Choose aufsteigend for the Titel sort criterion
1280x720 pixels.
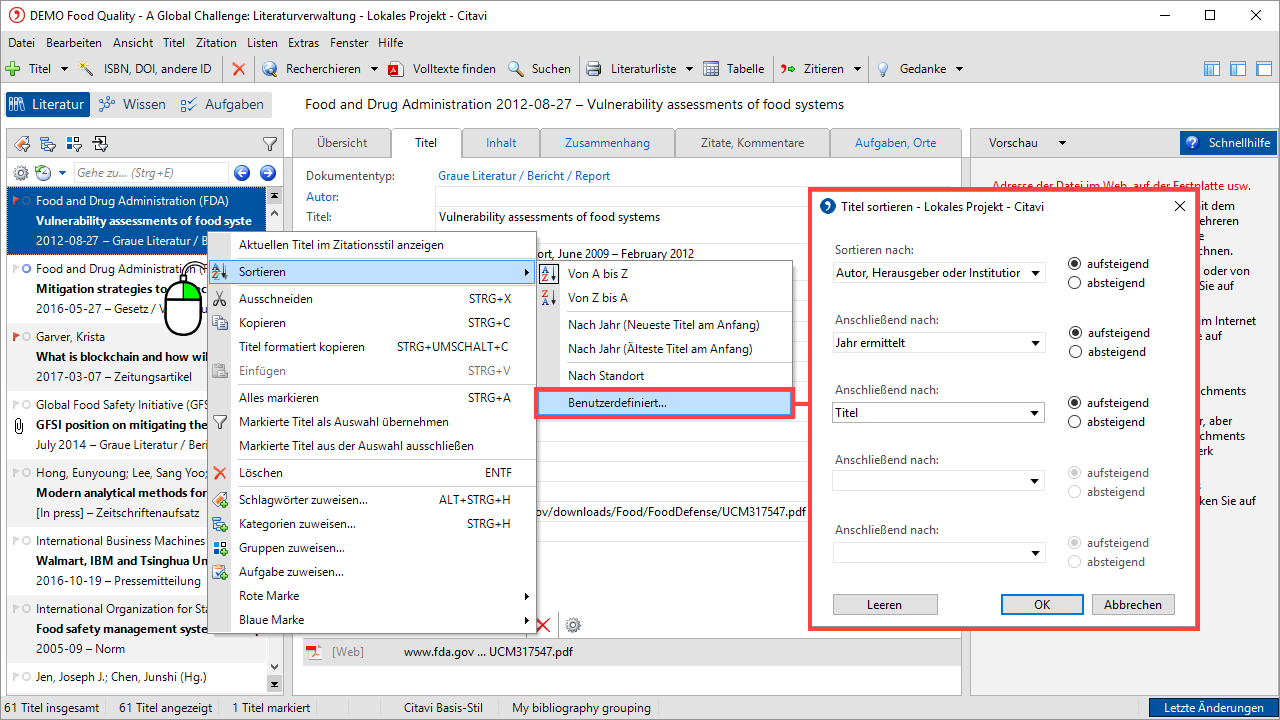[1075, 403]
